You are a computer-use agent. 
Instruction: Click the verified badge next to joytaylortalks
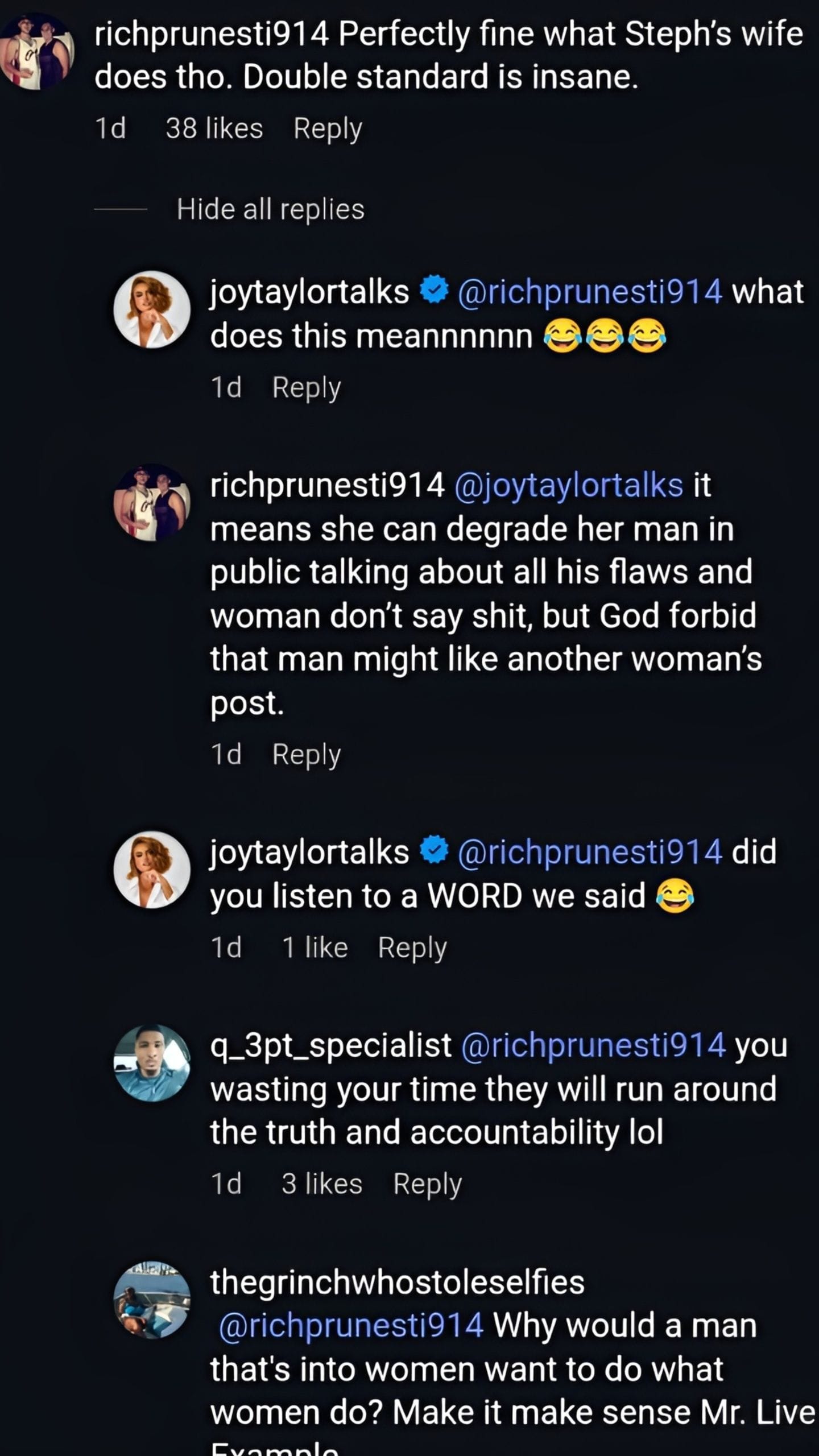pyautogui.click(x=432, y=291)
